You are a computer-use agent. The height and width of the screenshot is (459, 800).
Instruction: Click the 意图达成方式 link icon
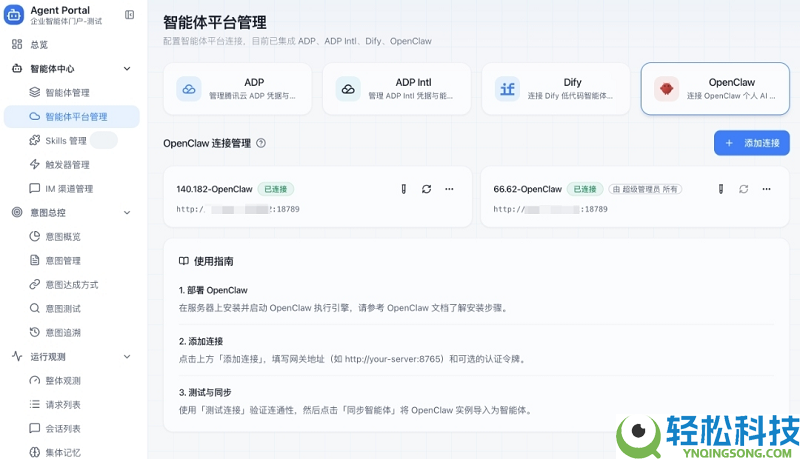pyautogui.click(x=34, y=284)
